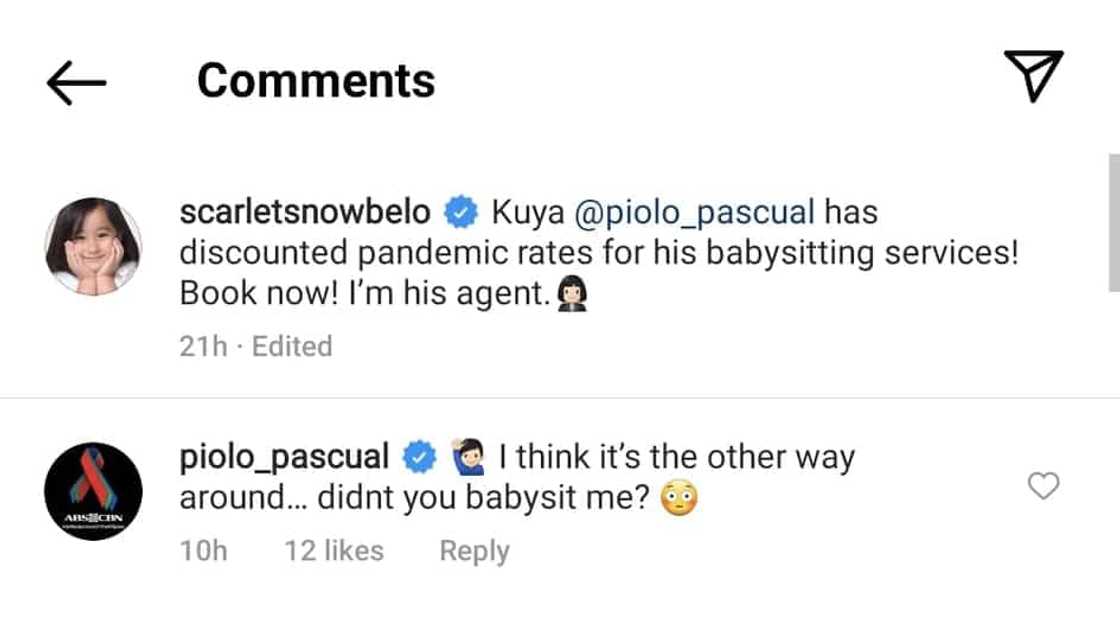Screen dimensions: 1120x622
Task: Click the scarletsnowbelo username
Action: point(305,213)
